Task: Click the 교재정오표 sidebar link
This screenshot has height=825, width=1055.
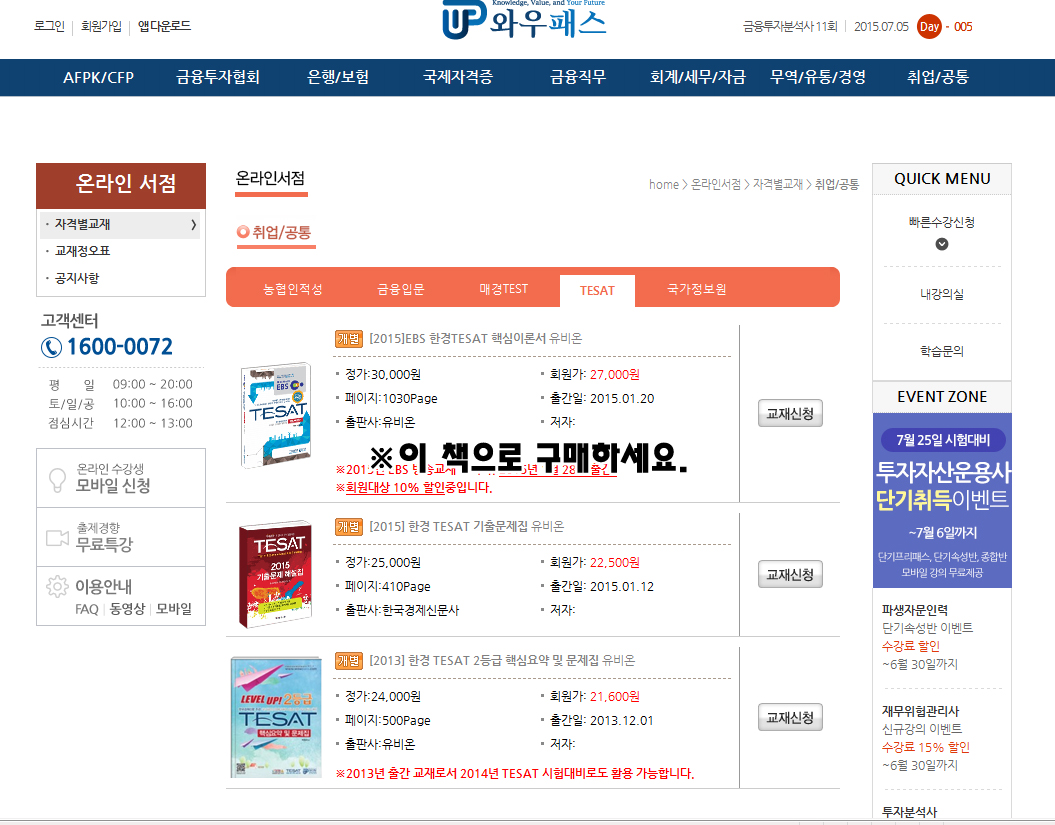Action: [82, 251]
